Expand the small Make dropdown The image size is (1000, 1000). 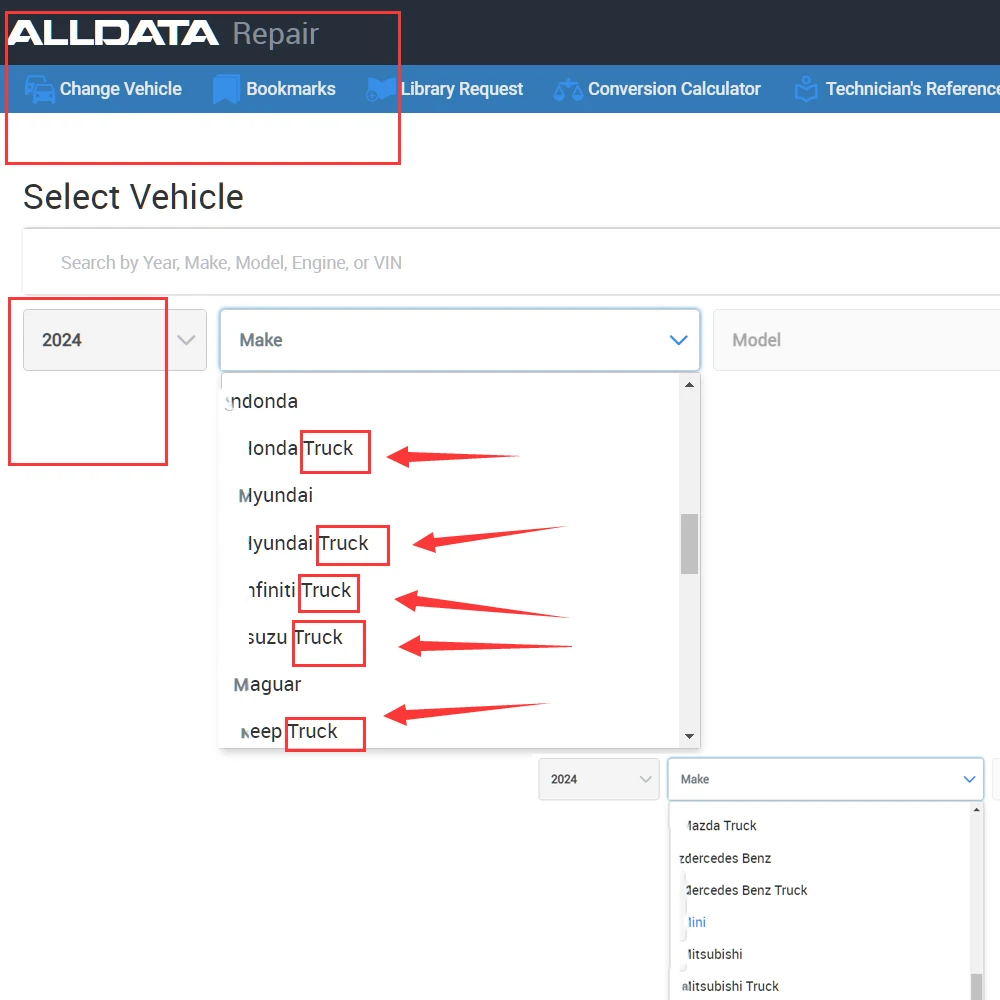point(825,779)
